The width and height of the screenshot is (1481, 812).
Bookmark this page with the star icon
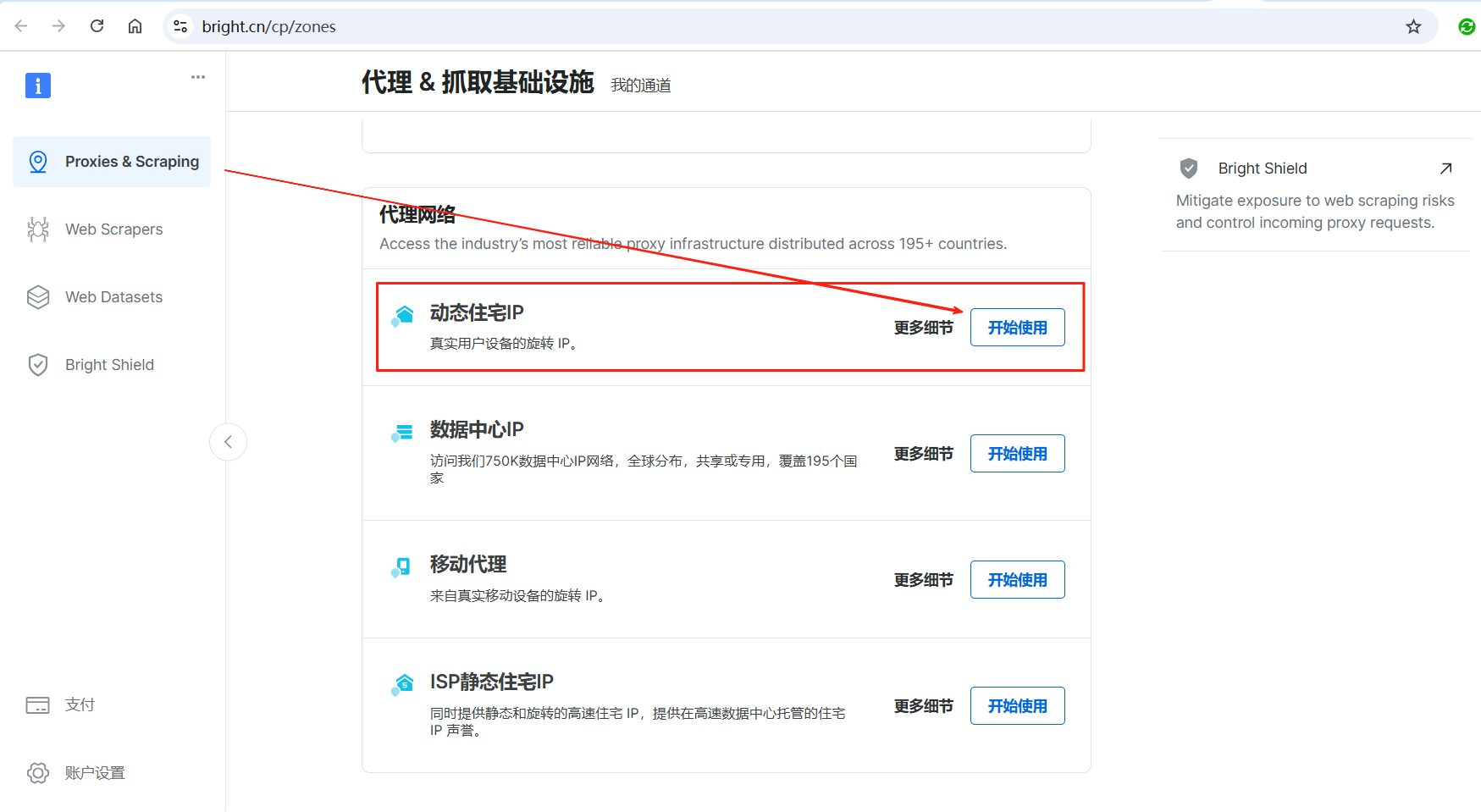click(x=1413, y=26)
